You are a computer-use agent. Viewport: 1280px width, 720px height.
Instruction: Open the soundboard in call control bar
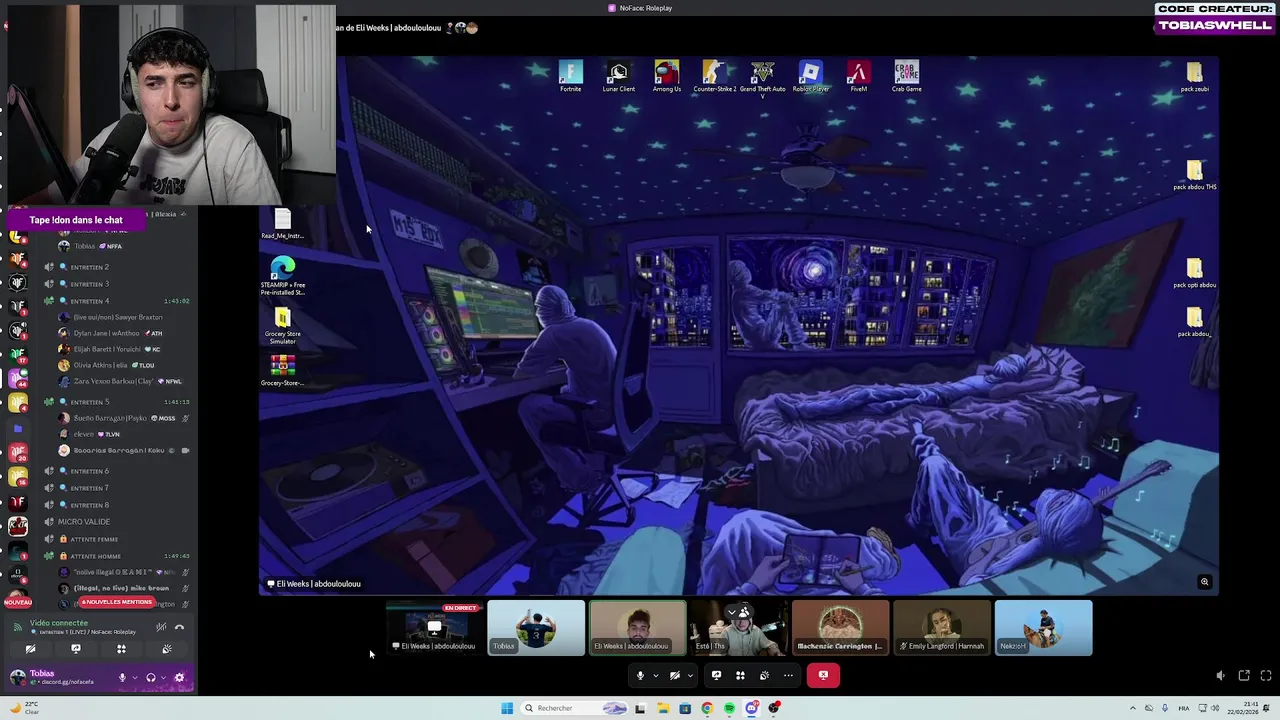click(764, 675)
